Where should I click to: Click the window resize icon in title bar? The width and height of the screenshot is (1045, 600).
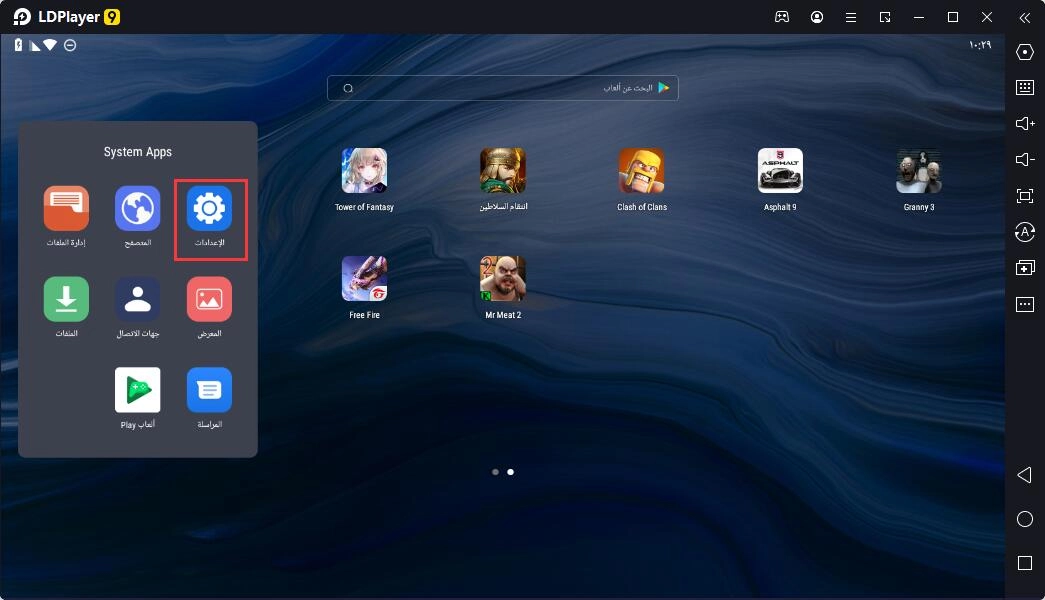pyautogui.click(x=885, y=17)
